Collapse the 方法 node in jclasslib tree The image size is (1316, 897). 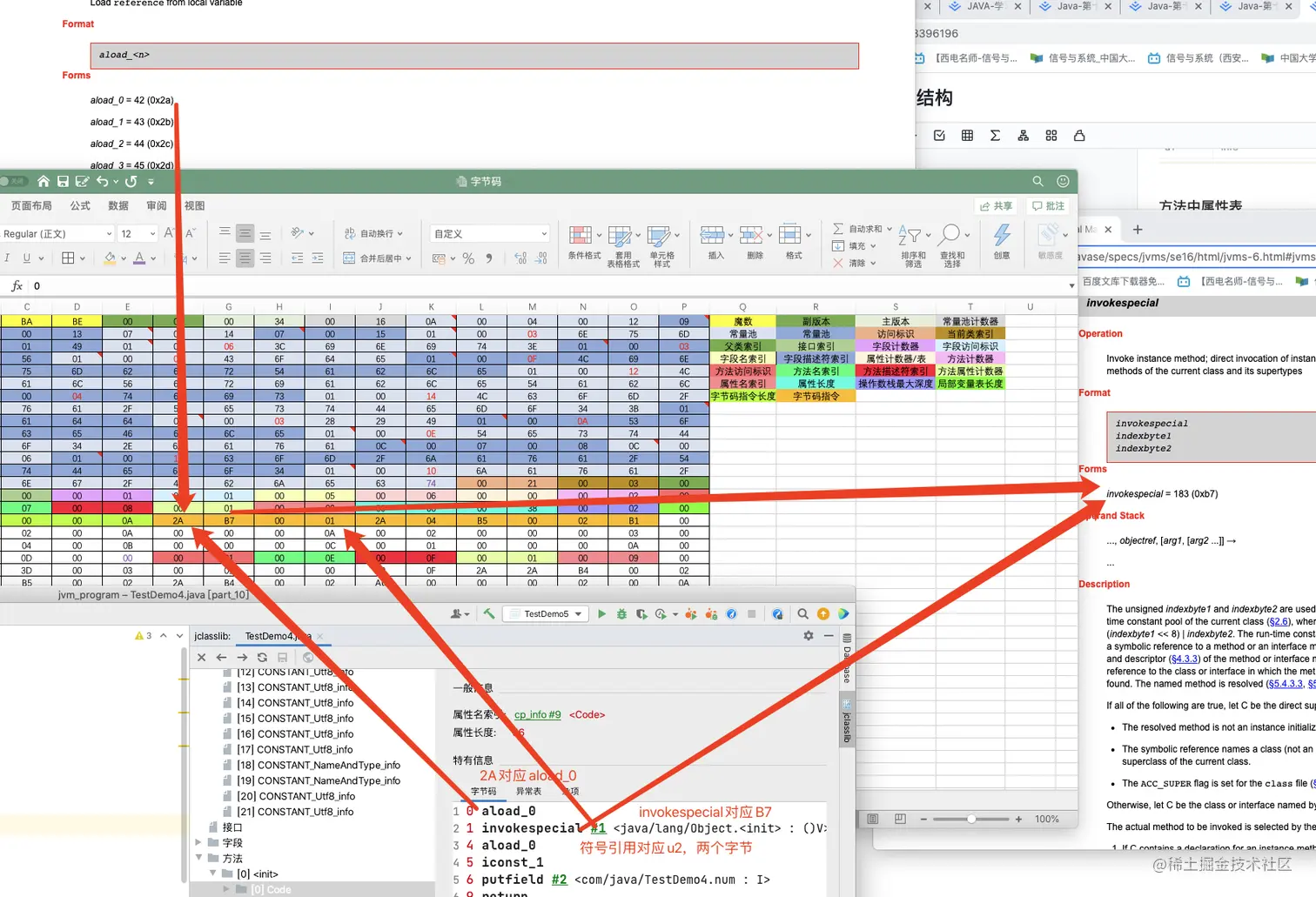[198, 859]
